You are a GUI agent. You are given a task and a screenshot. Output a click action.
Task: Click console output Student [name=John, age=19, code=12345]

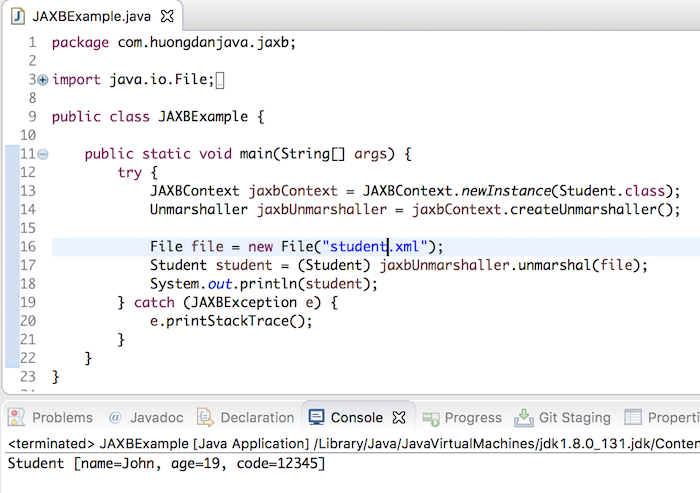click(167, 464)
